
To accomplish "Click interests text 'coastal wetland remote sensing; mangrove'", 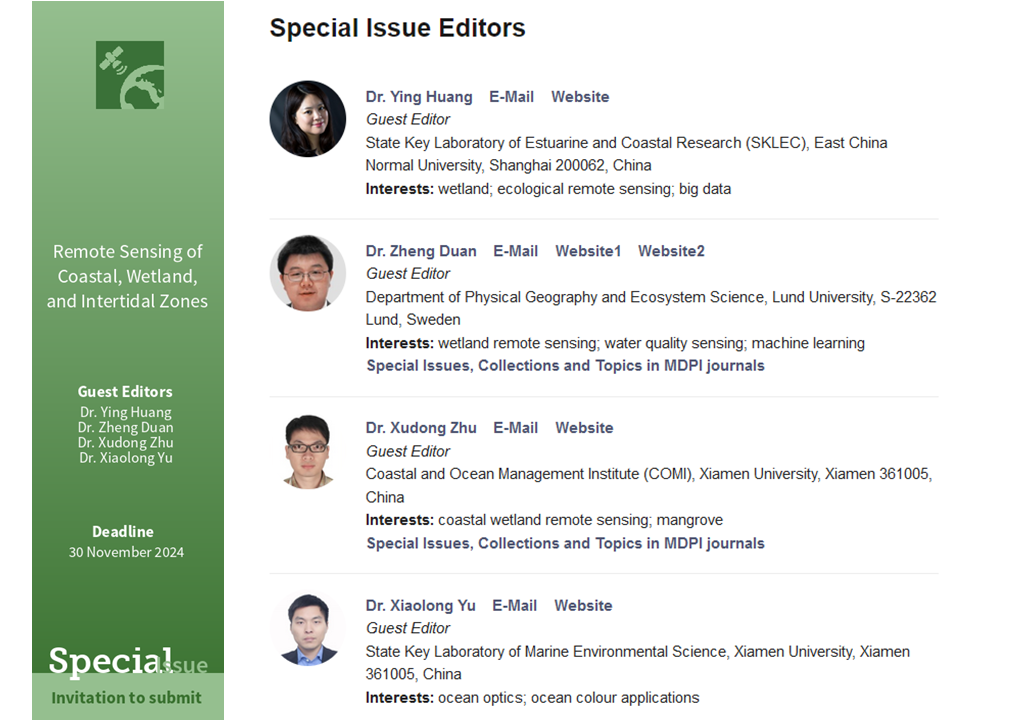I will point(580,520).
